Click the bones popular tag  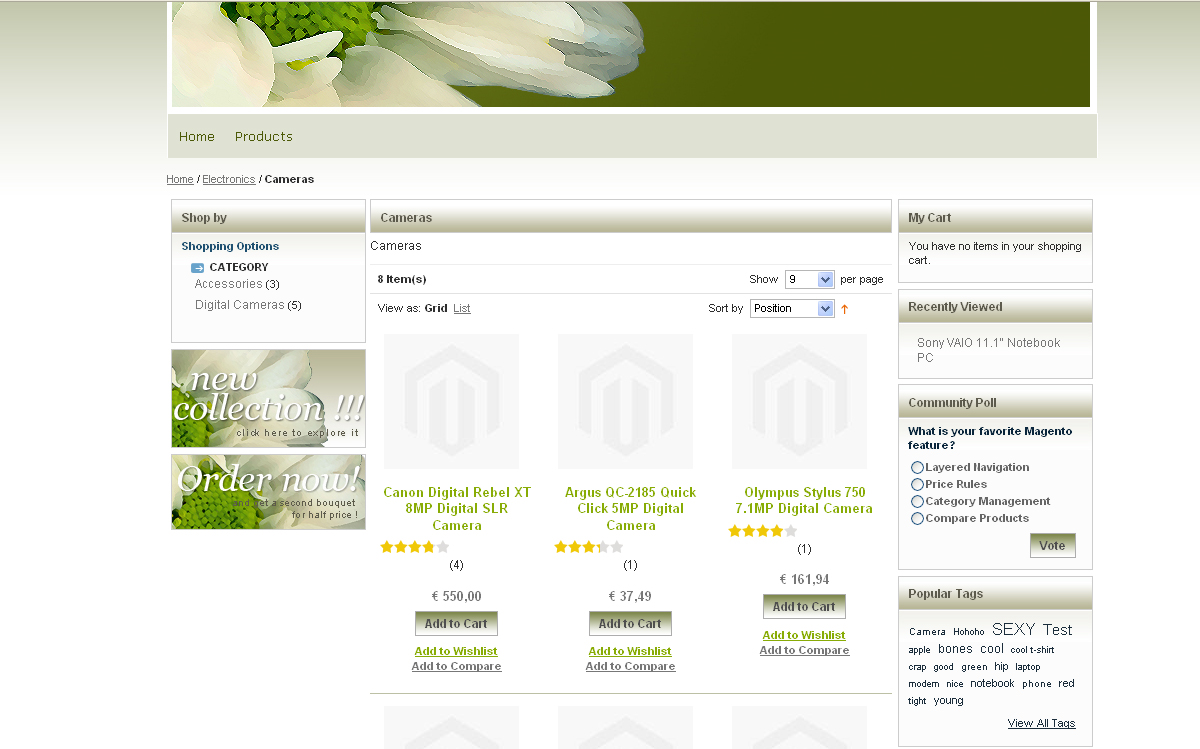(955, 649)
